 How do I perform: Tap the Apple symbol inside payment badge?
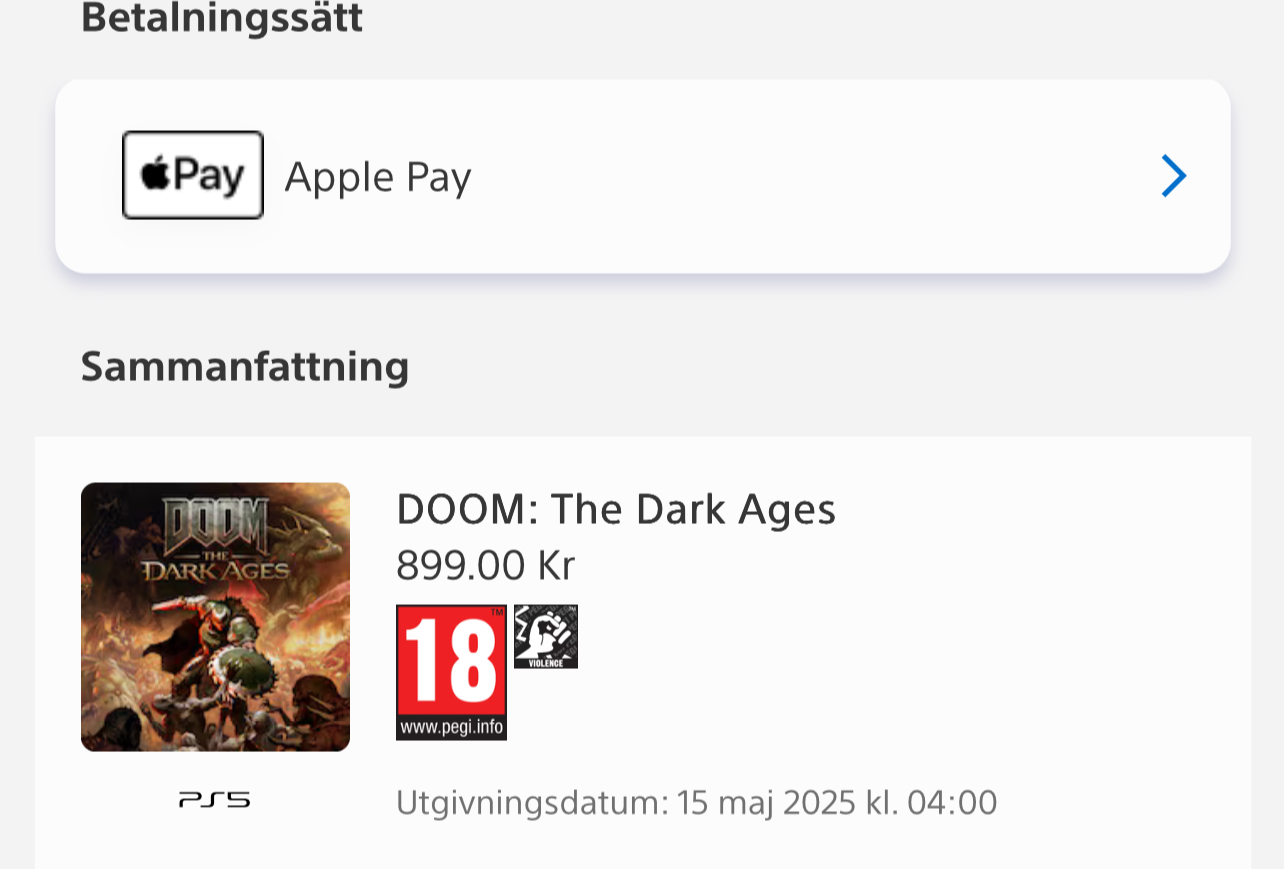coord(156,176)
